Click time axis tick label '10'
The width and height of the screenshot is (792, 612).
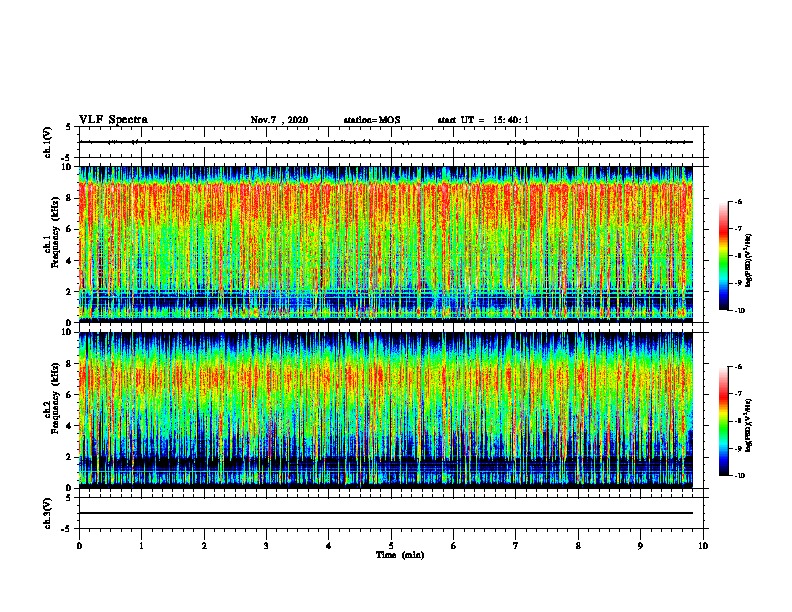703,546
